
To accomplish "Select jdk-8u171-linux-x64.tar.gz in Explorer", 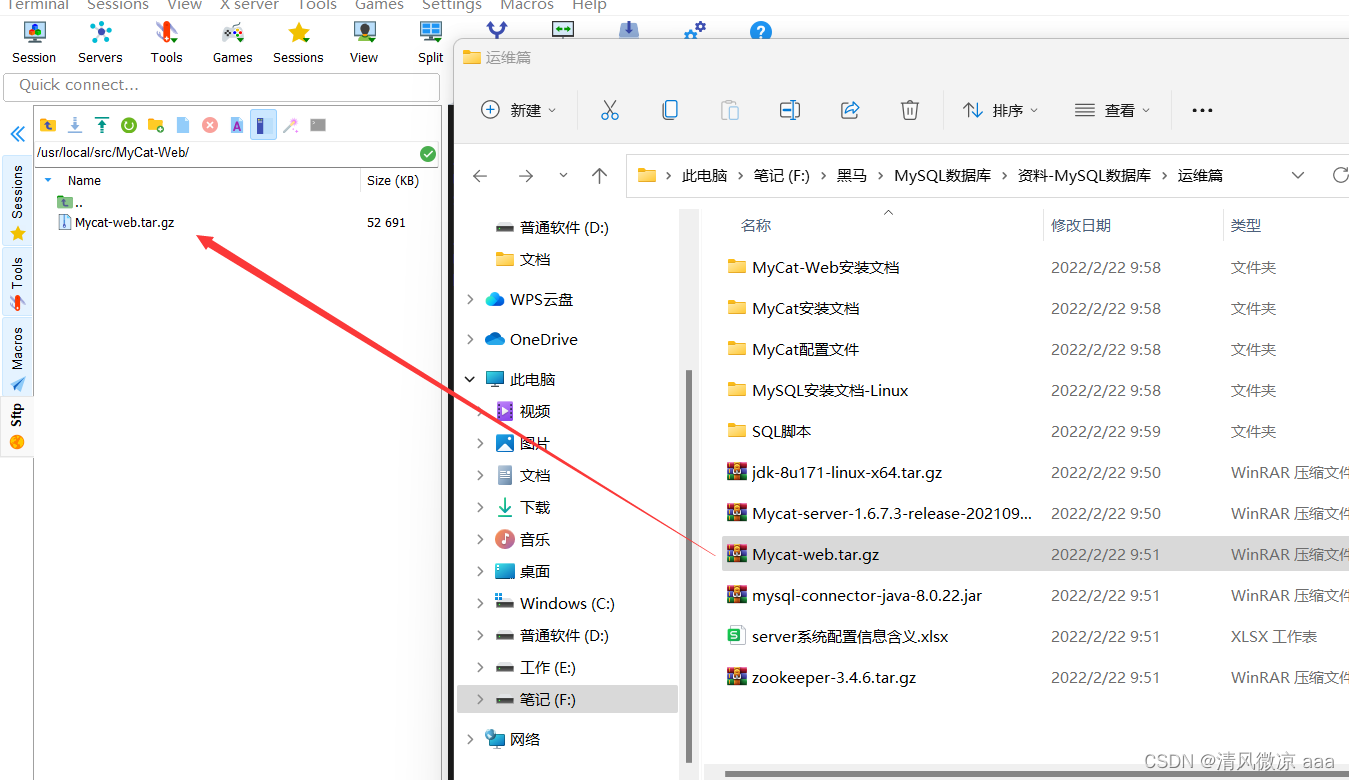I will [x=847, y=472].
